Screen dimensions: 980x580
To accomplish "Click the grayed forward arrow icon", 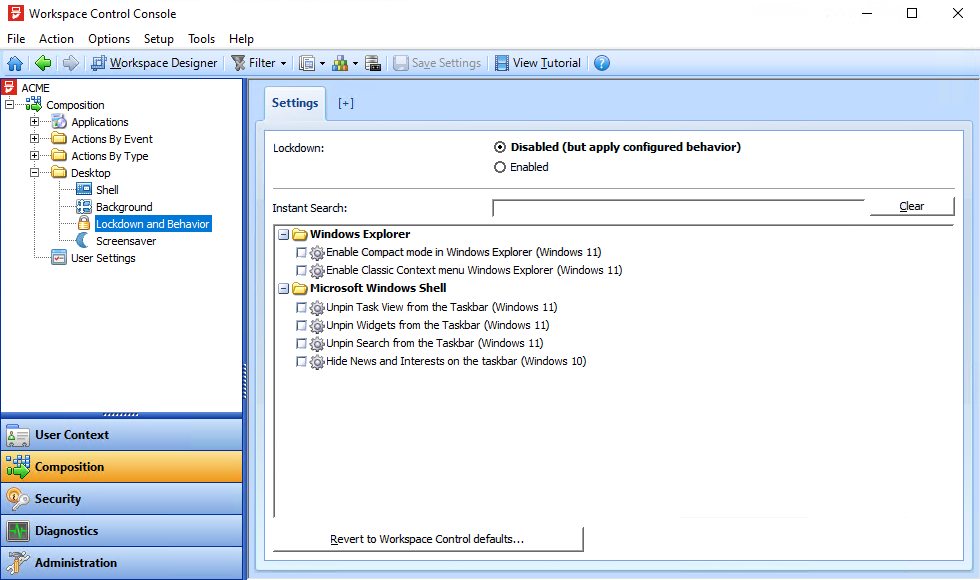I will (71, 63).
